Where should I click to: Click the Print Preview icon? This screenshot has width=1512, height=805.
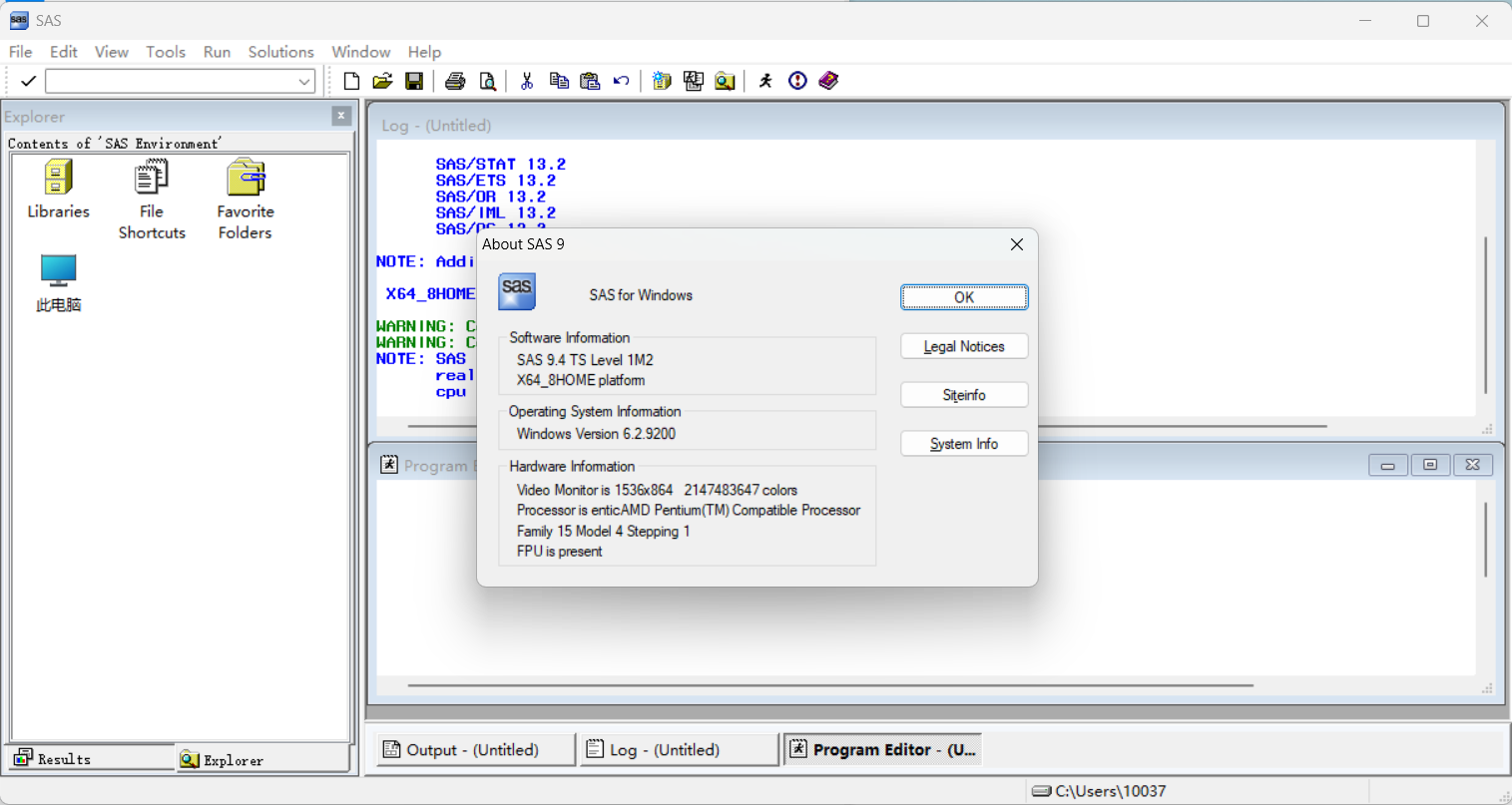click(487, 81)
